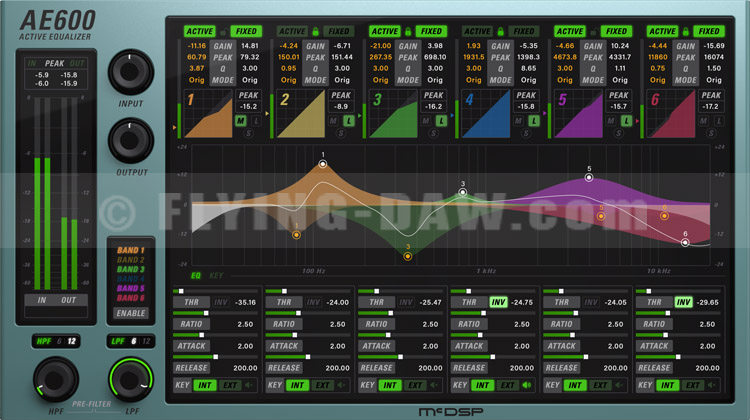
Task: Select 12 dB slope for HPF
Action: click(x=72, y=341)
